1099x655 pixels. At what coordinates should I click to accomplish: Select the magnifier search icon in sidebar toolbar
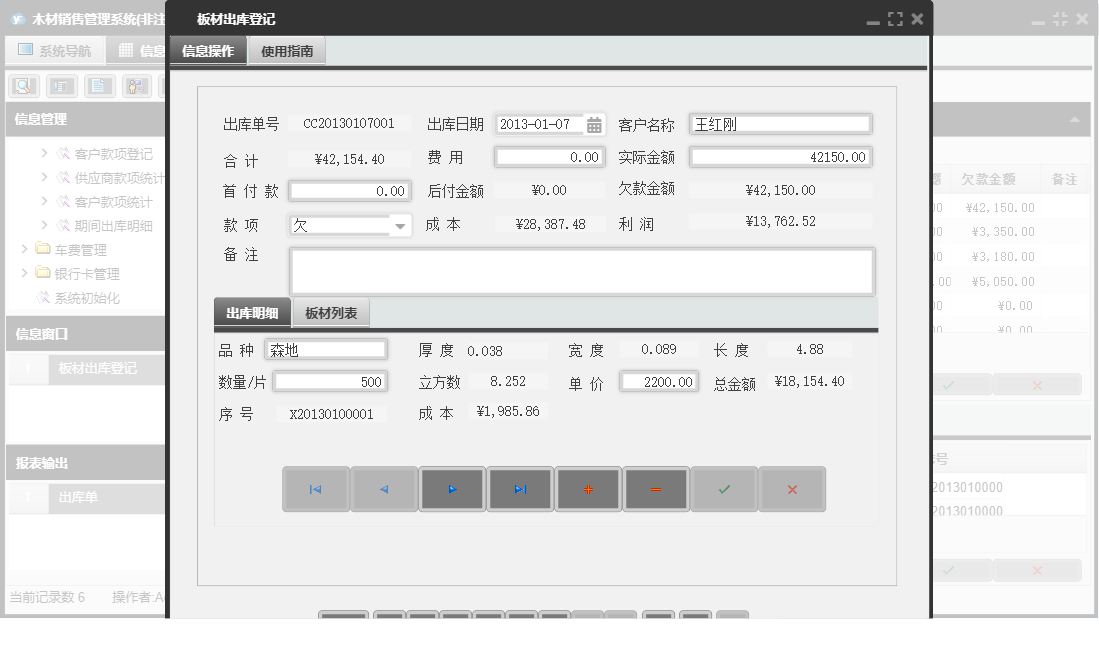pyautogui.click(x=22, y=85)
